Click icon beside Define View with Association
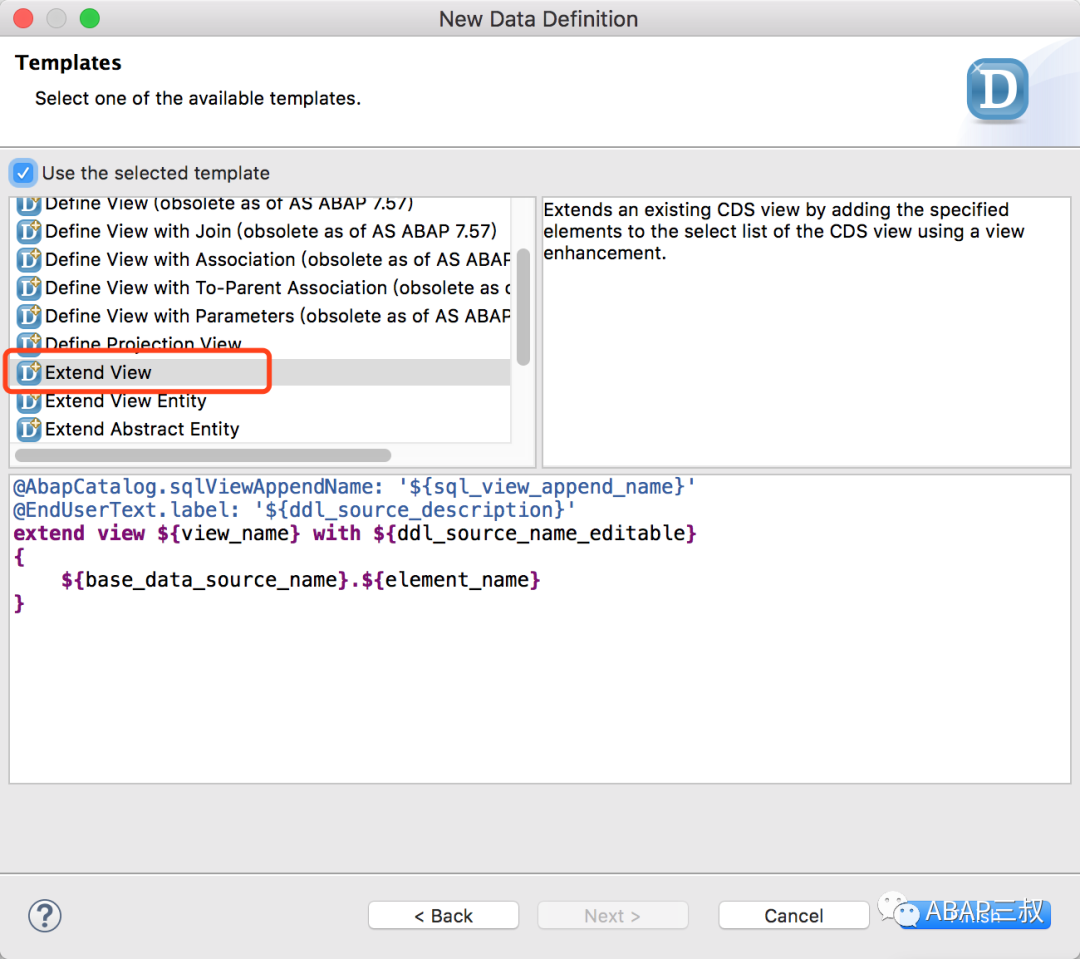1080x959 pixels. coord(29,259)
